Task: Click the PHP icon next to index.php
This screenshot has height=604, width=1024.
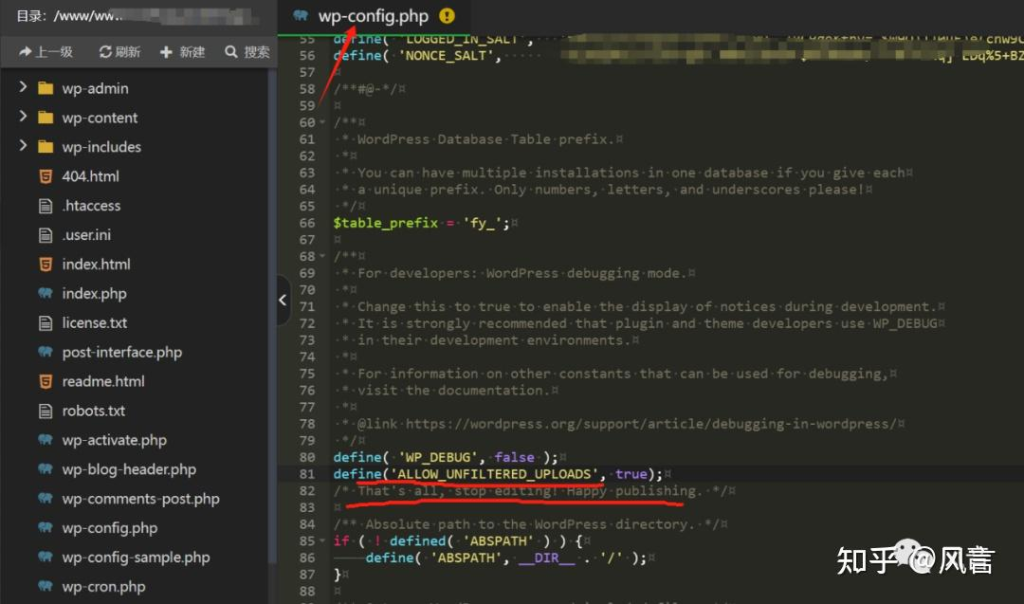Action: pos(44,293)
